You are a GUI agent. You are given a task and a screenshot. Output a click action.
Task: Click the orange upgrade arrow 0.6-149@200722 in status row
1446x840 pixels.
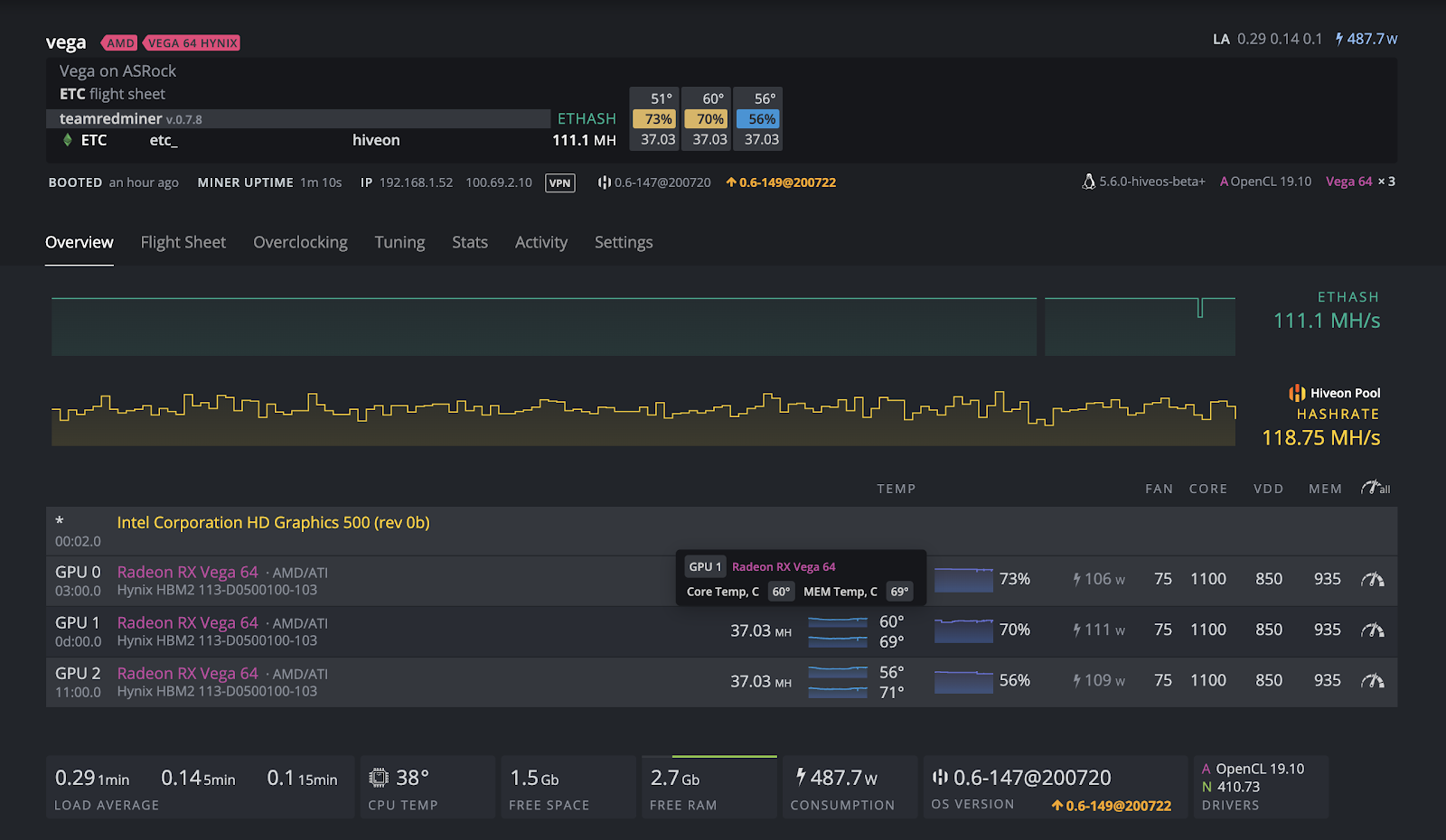point(781,182)
